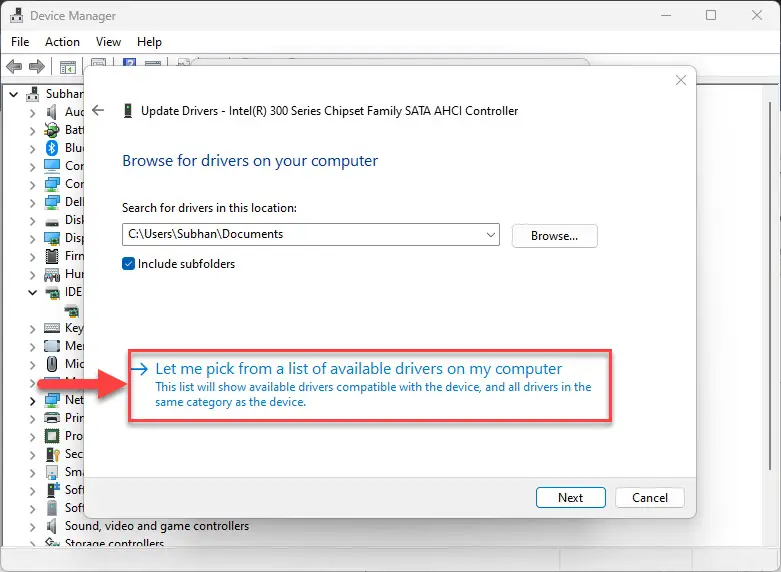
Task: Collapse the root Subhan computer node
Action: (14, 94)
